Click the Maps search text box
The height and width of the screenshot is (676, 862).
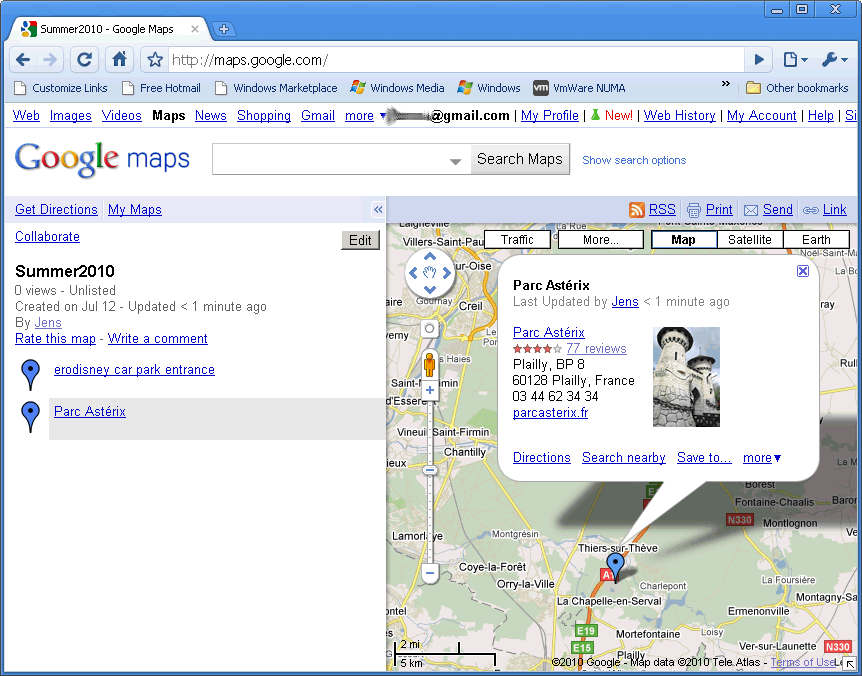(x=330, y=159)
